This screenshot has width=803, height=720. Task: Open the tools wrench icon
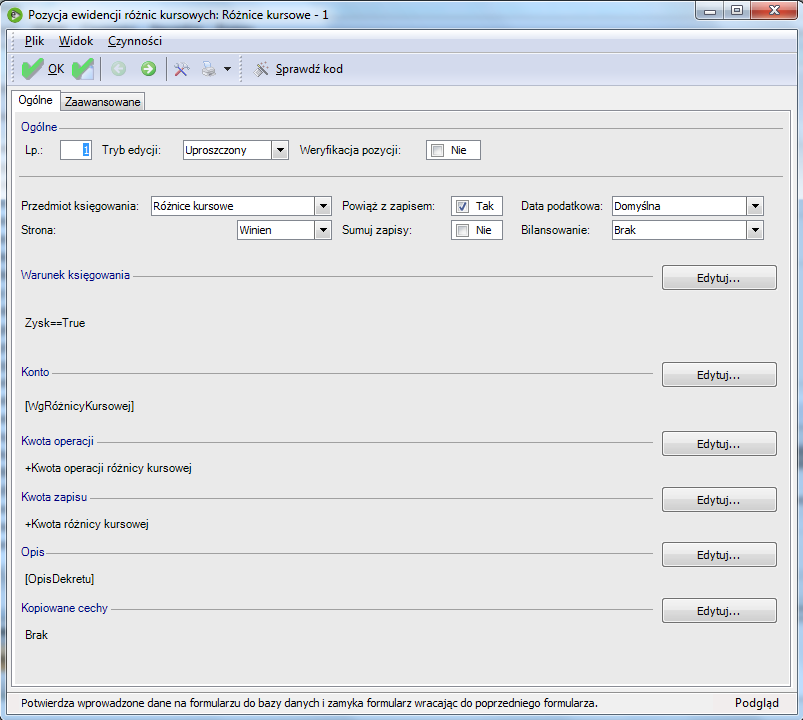coord(181,69)
